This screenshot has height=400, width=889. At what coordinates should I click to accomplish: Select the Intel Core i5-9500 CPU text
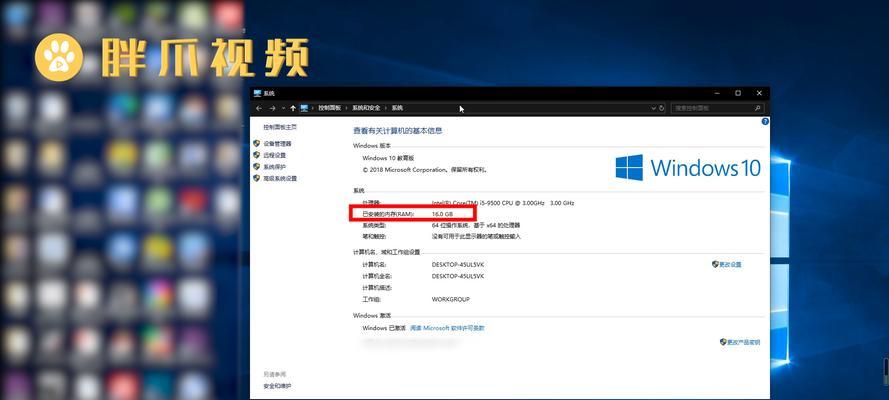pyautogui.click(x=503, y=203)
